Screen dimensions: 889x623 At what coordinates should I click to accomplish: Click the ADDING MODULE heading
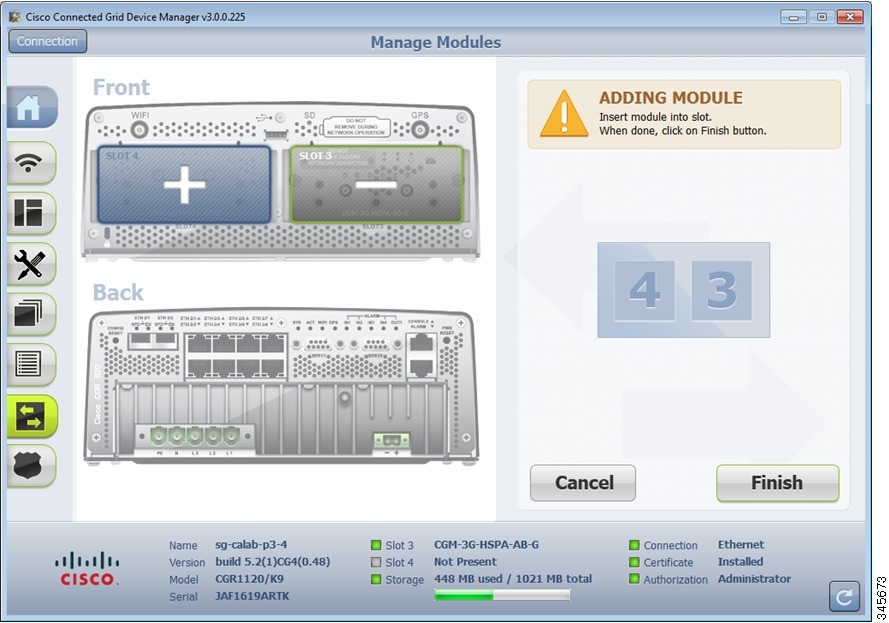671,98
